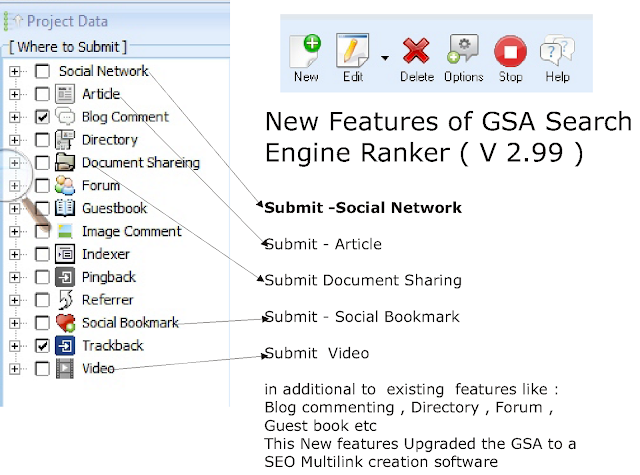Click the Referrer icon
Image resolution: width=640 pixels, height=475 pixels.
[x=65, y=300]
